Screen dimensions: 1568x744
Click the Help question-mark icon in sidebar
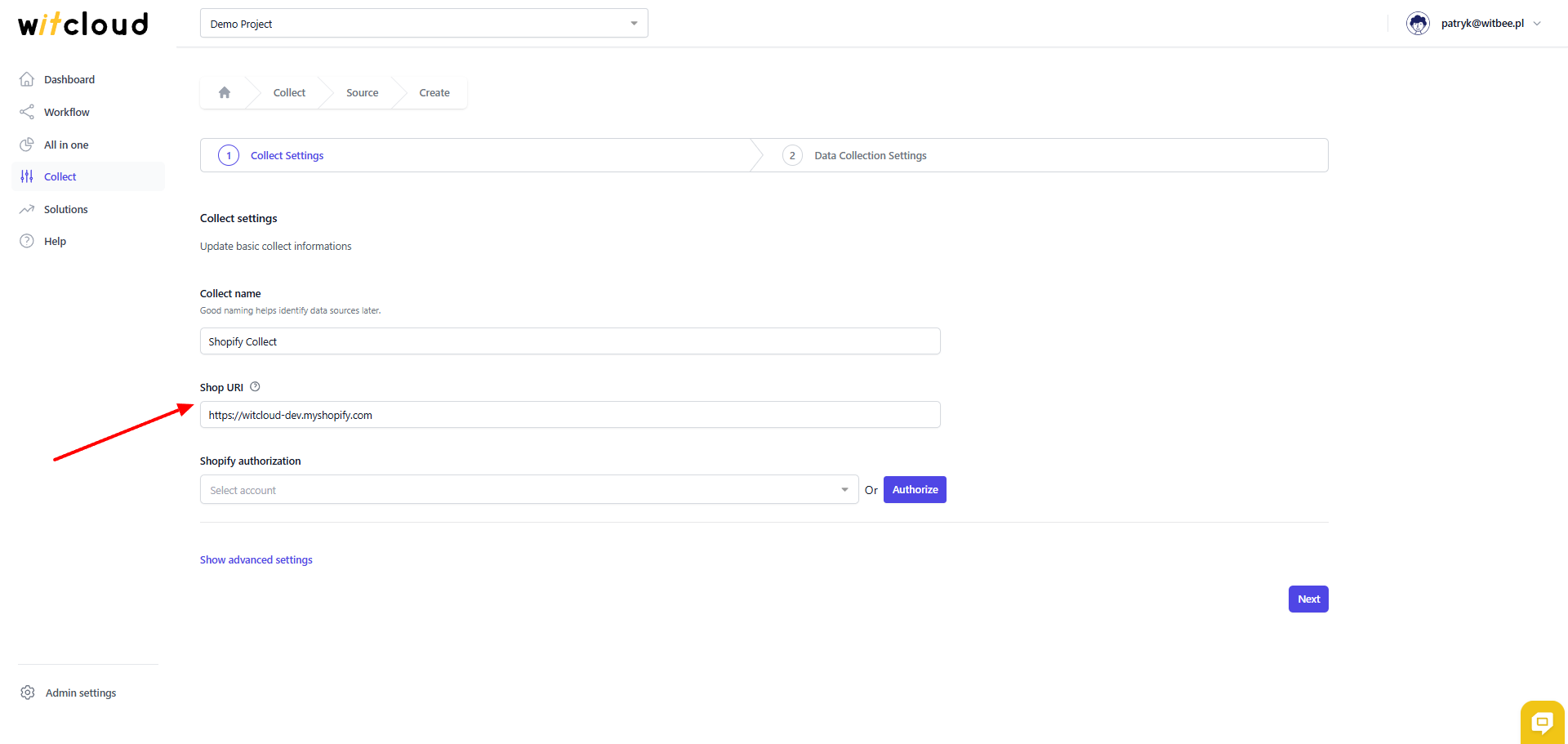[x=27, y=241]
